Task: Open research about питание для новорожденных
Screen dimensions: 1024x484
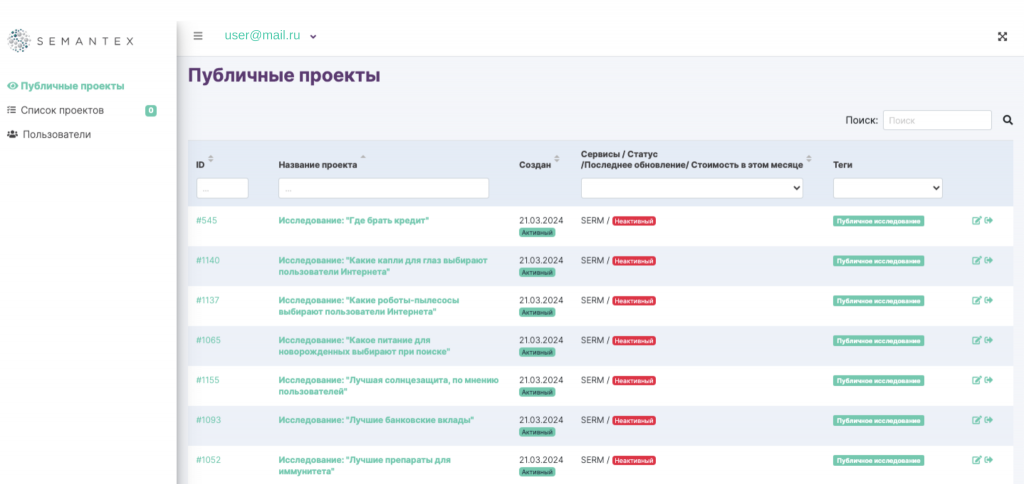Action: click(364, 346)
